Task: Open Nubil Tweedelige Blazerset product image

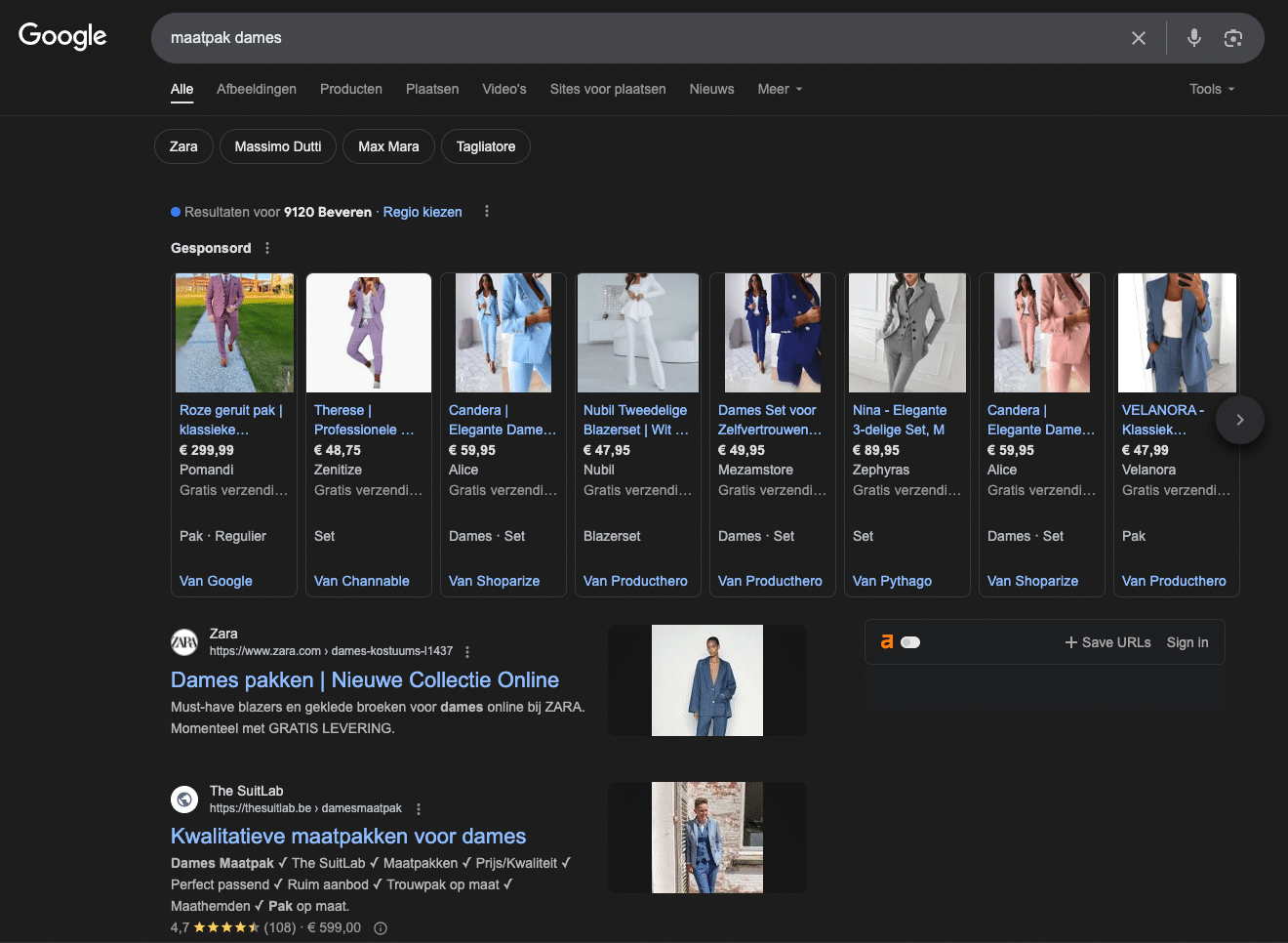Action: (x=638, y=333)
